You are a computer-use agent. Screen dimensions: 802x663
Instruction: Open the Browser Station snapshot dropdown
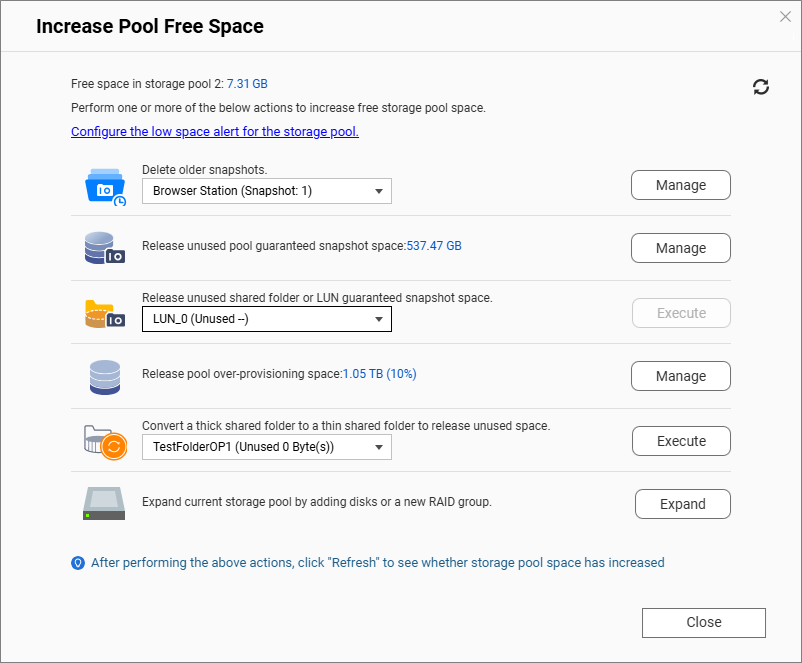266,191
